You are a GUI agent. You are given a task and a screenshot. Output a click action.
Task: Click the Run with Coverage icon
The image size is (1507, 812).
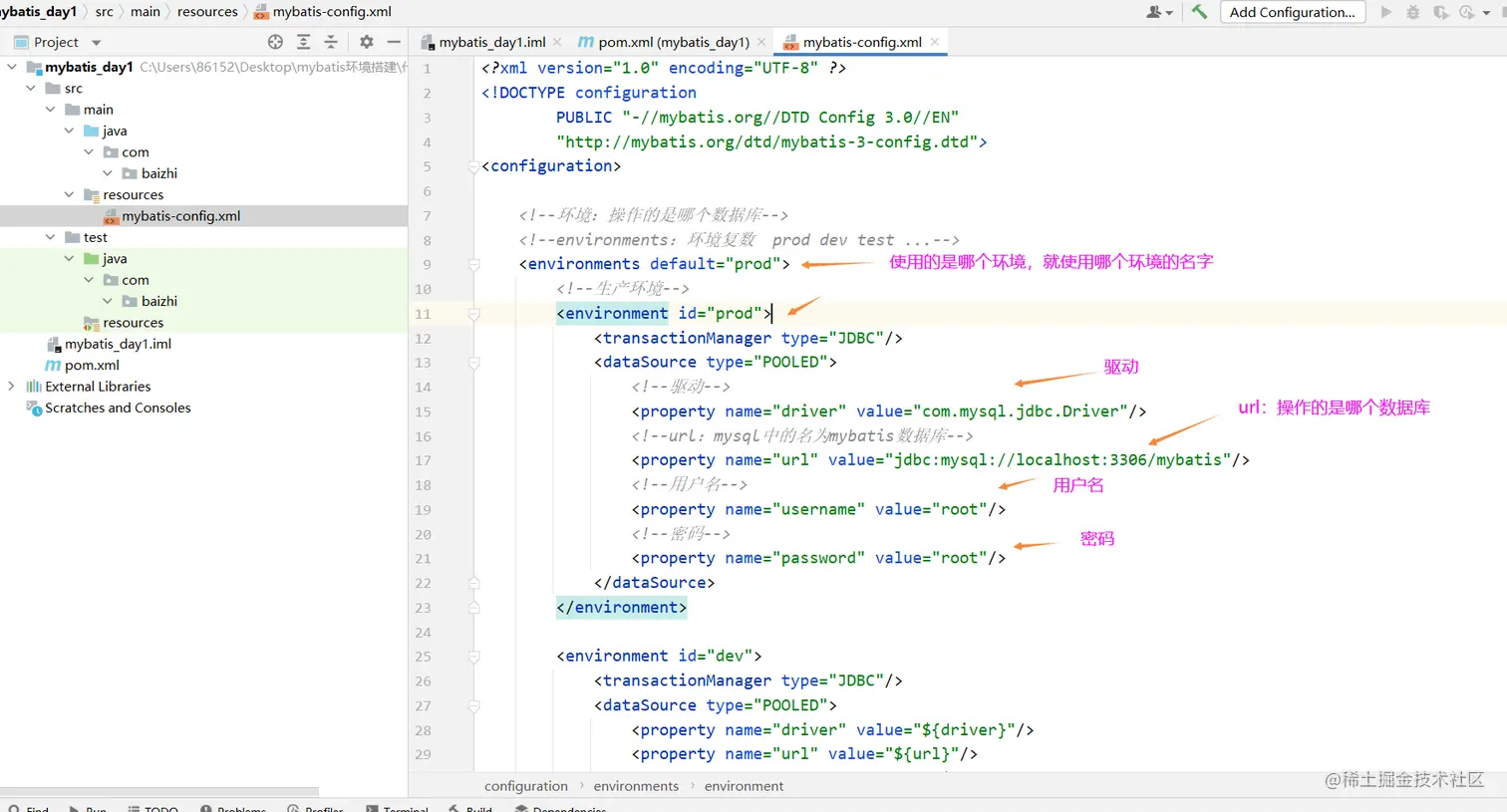click(x=1440, y=12)
